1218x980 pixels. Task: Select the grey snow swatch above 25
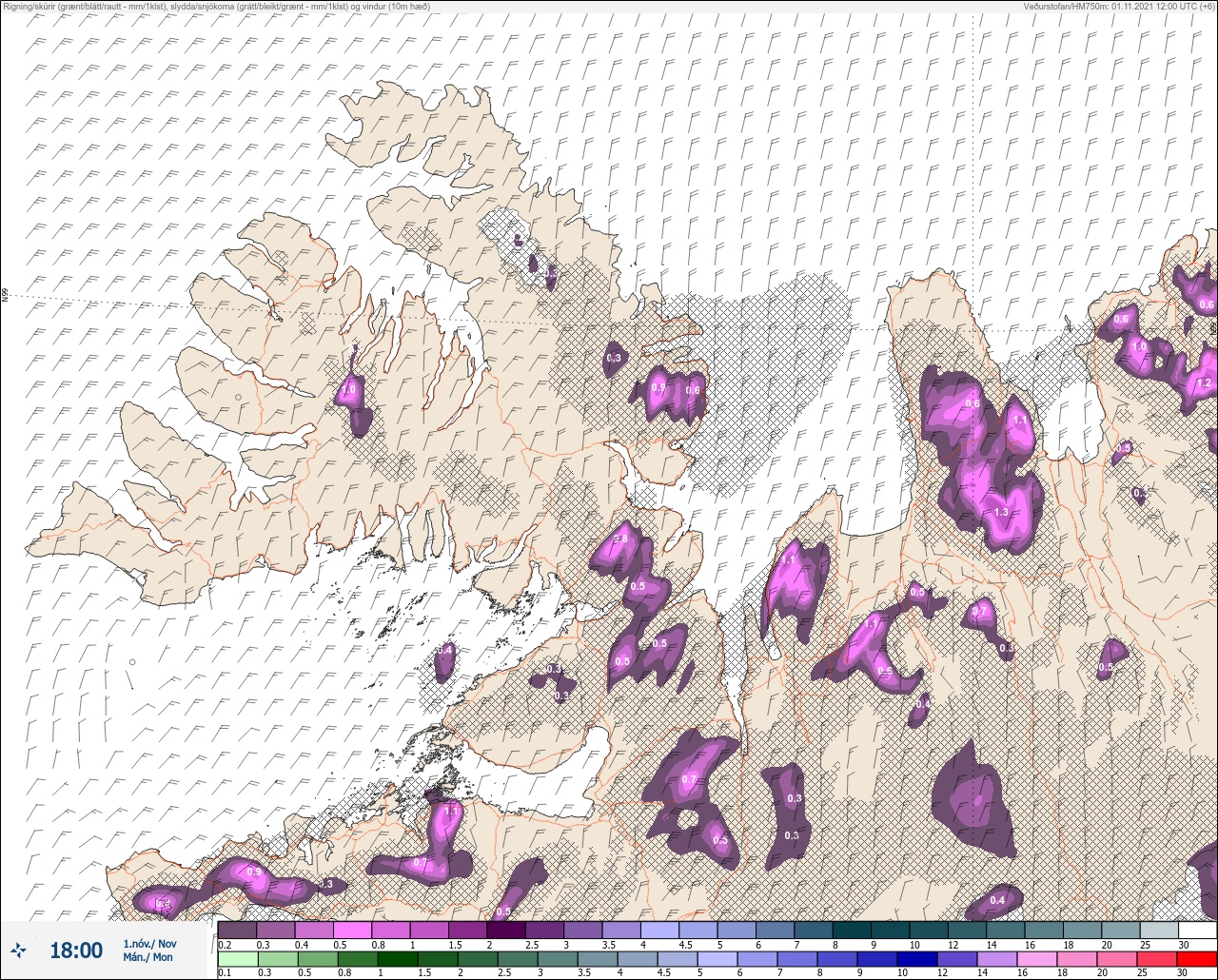tap(1159, 930)
